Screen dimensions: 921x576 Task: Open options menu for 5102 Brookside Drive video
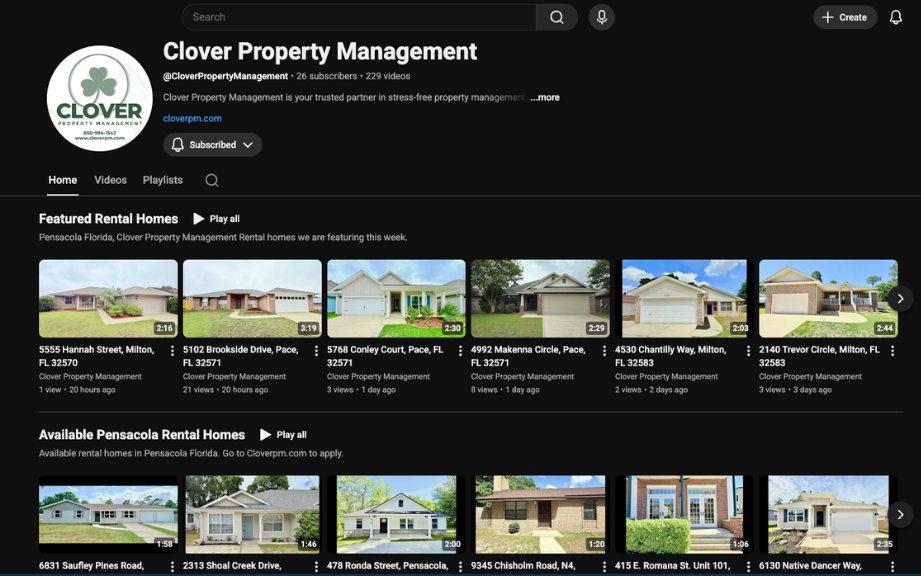316,351
